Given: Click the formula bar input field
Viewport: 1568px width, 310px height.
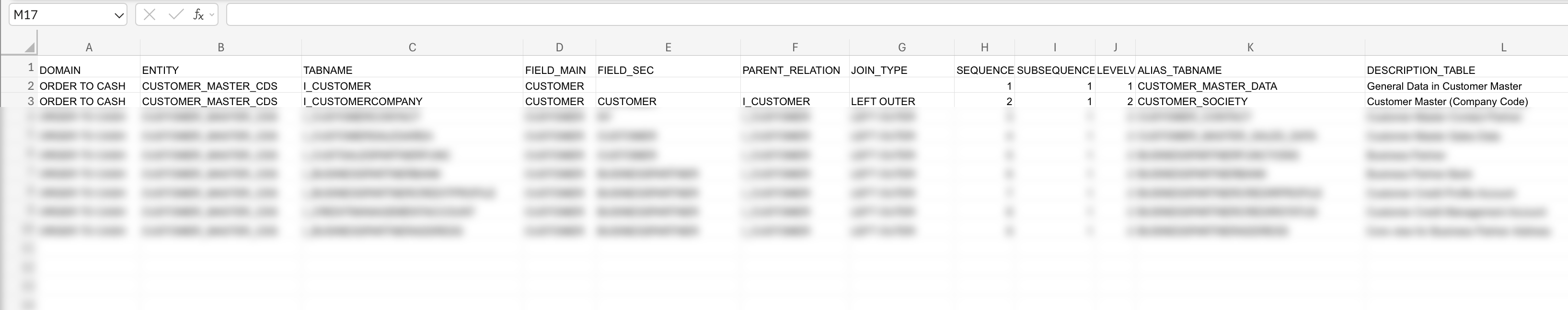Looking at the screenshot, I should [x=852, y=14].
